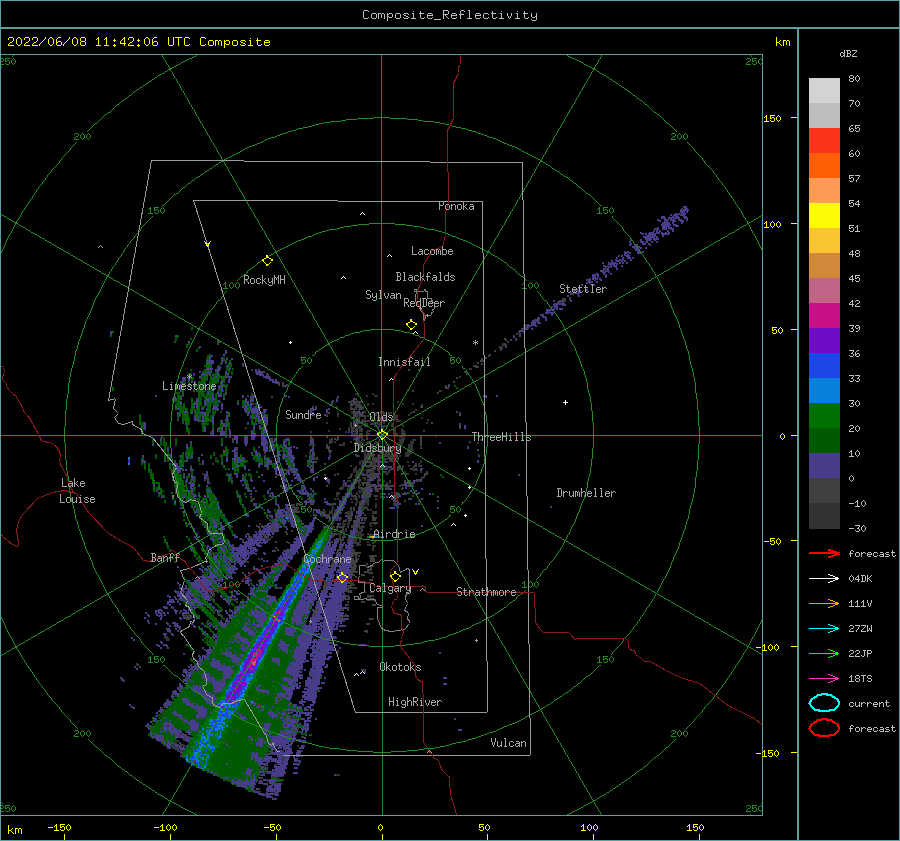Image resolution: width=900 pixels, height=841 pixels.
Task: Click the Okotoks label
Action: [x=400, y=667]
